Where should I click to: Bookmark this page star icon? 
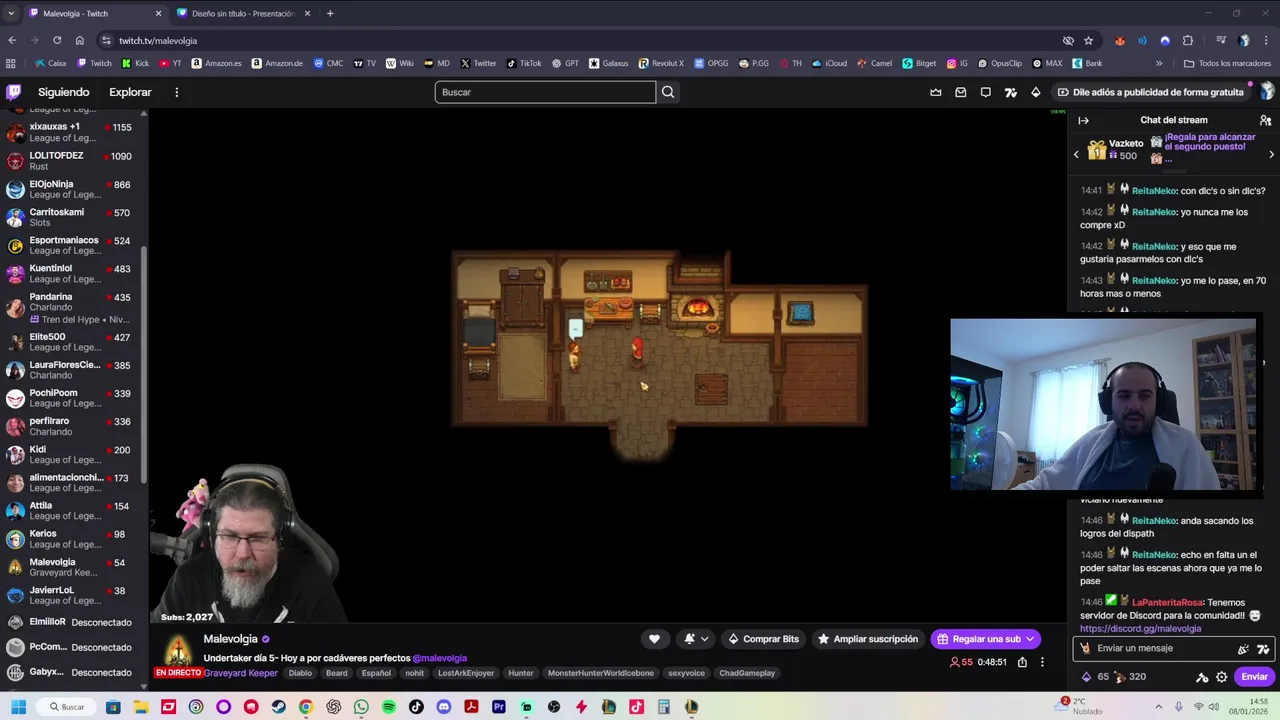1088,41
